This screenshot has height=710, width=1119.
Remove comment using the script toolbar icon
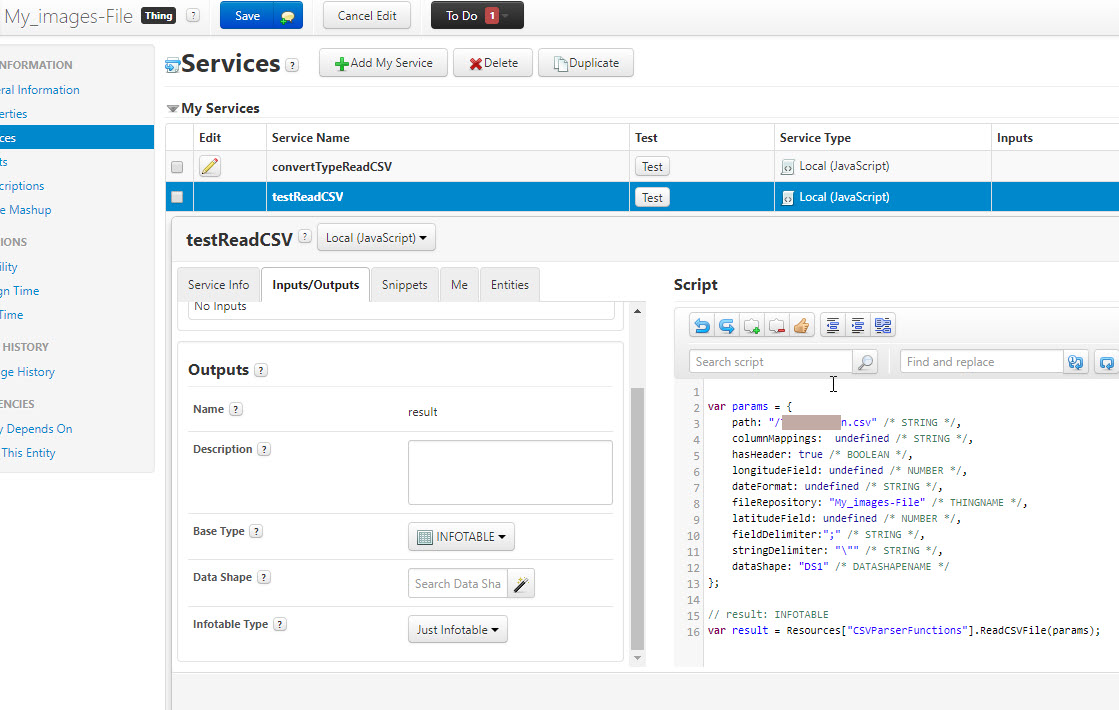(x=776, y=324)
